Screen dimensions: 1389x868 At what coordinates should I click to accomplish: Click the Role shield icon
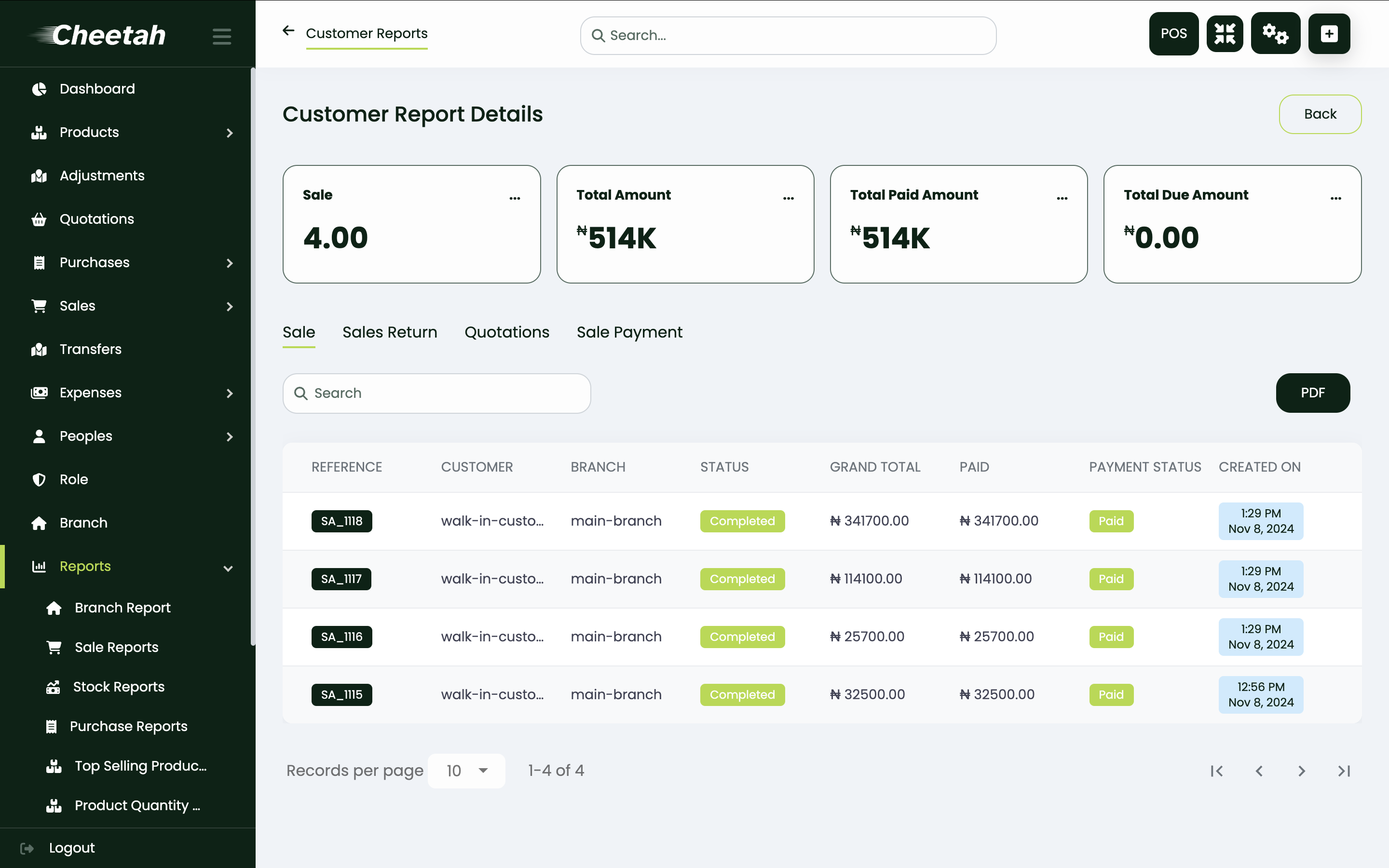39,479
